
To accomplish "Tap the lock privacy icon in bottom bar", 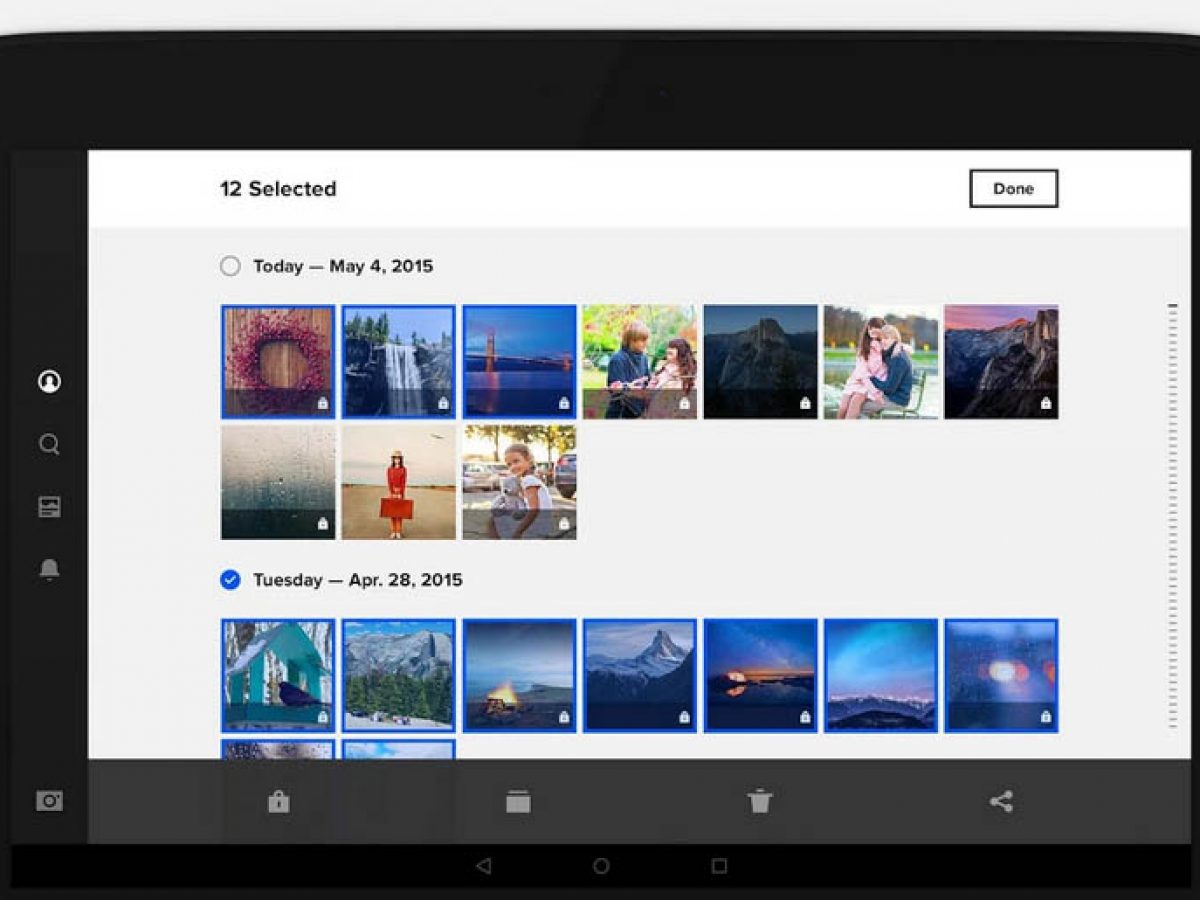I will click(278, 801).
